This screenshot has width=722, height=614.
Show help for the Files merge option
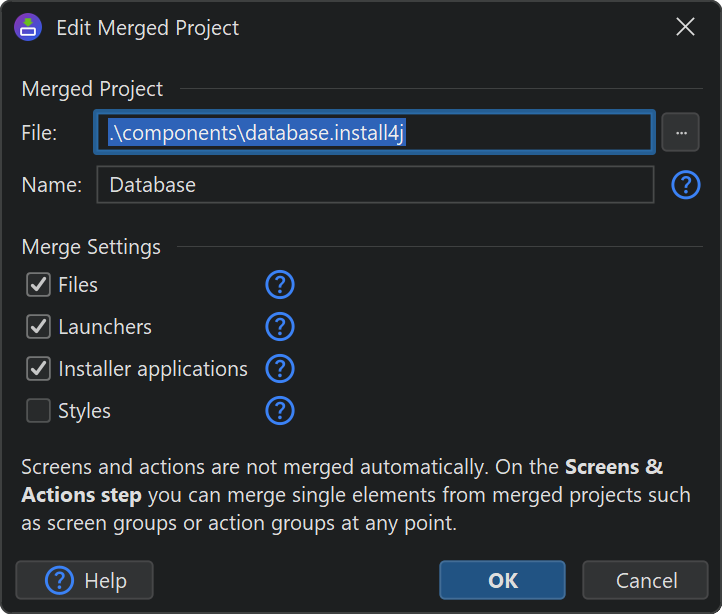tap(280, 285)
